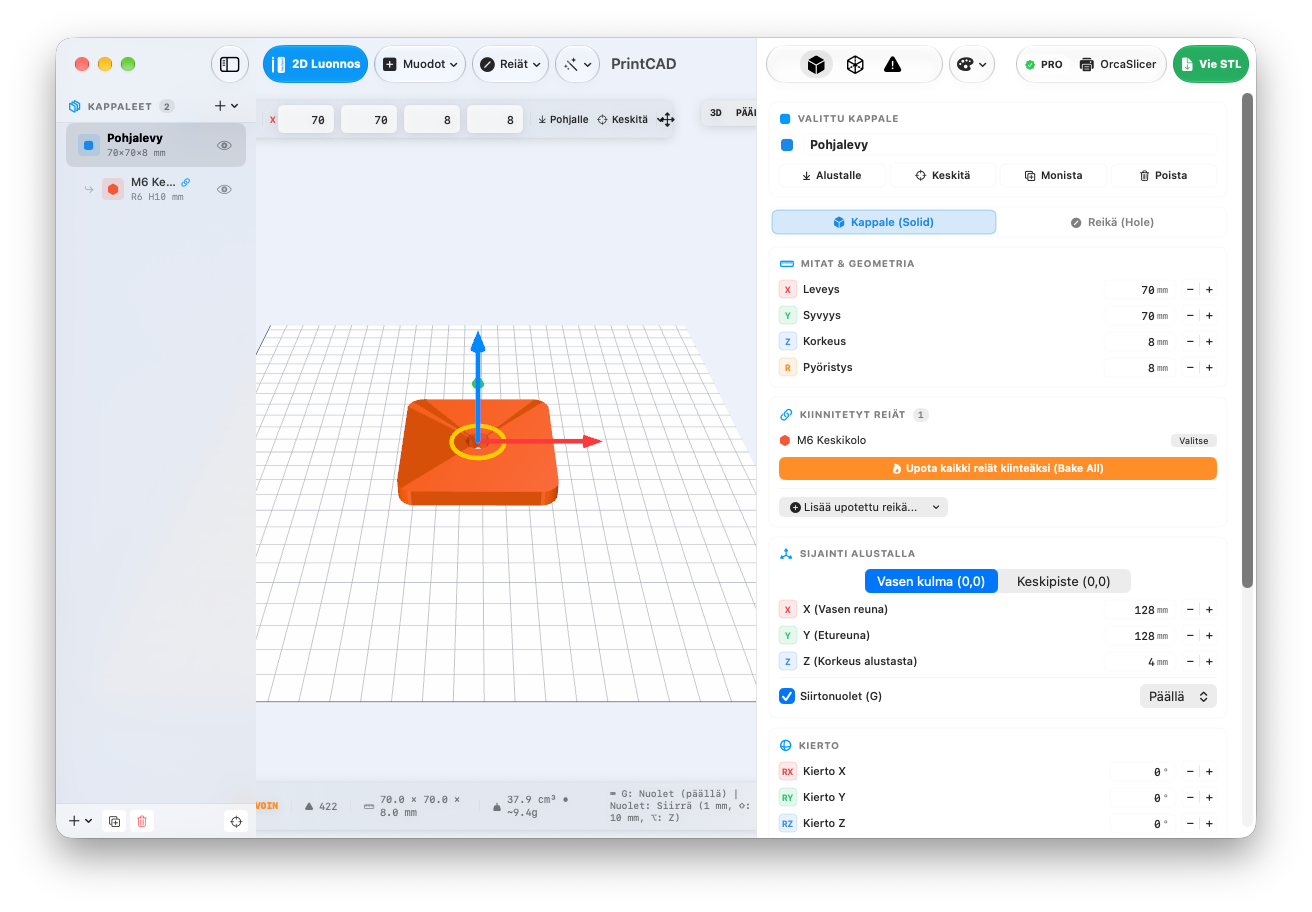The image size is (1312, 912).
Task: Toggle visibility of Pohjalevy object
Action: (225, 145)
